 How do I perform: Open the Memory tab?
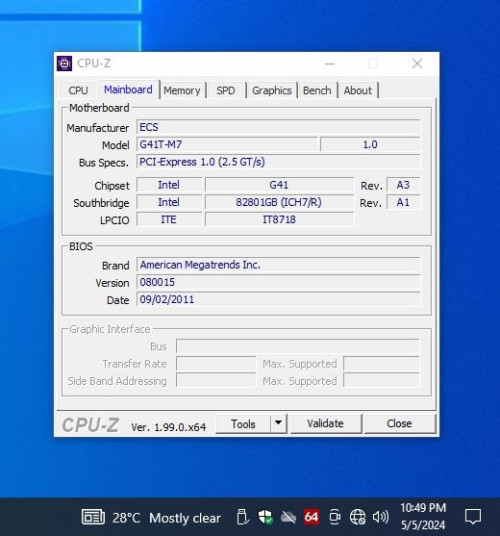[182, 90]
